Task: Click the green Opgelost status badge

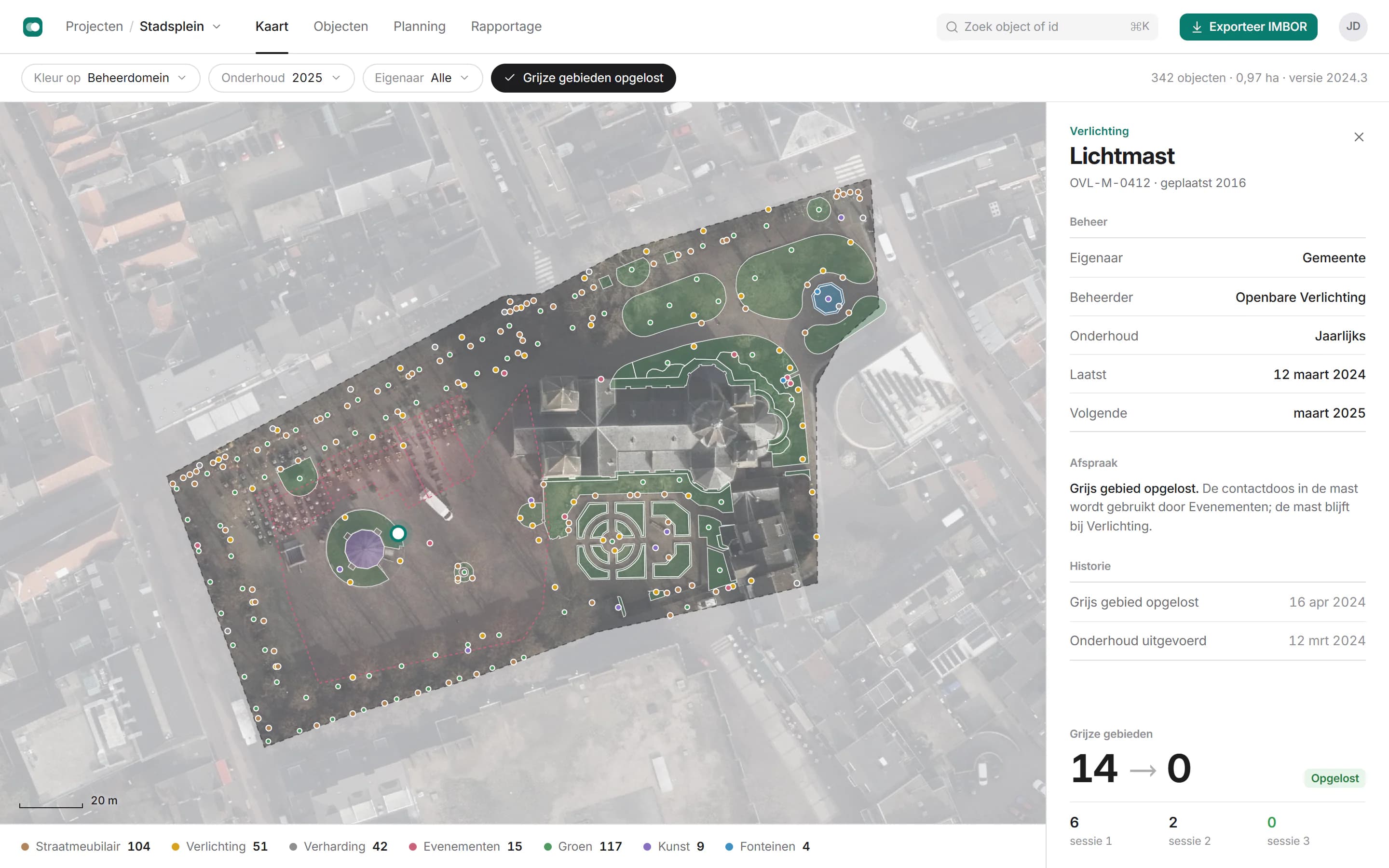Action: click(1335, 778)
